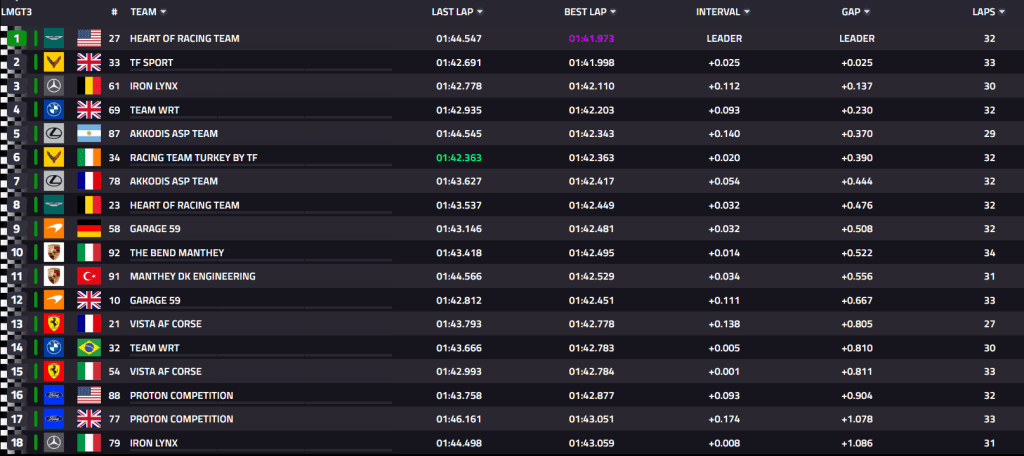Open the LAST LAP column sort dropdown
The height and width of the screenshot is (456, 1024).
(x=480, y=12)
